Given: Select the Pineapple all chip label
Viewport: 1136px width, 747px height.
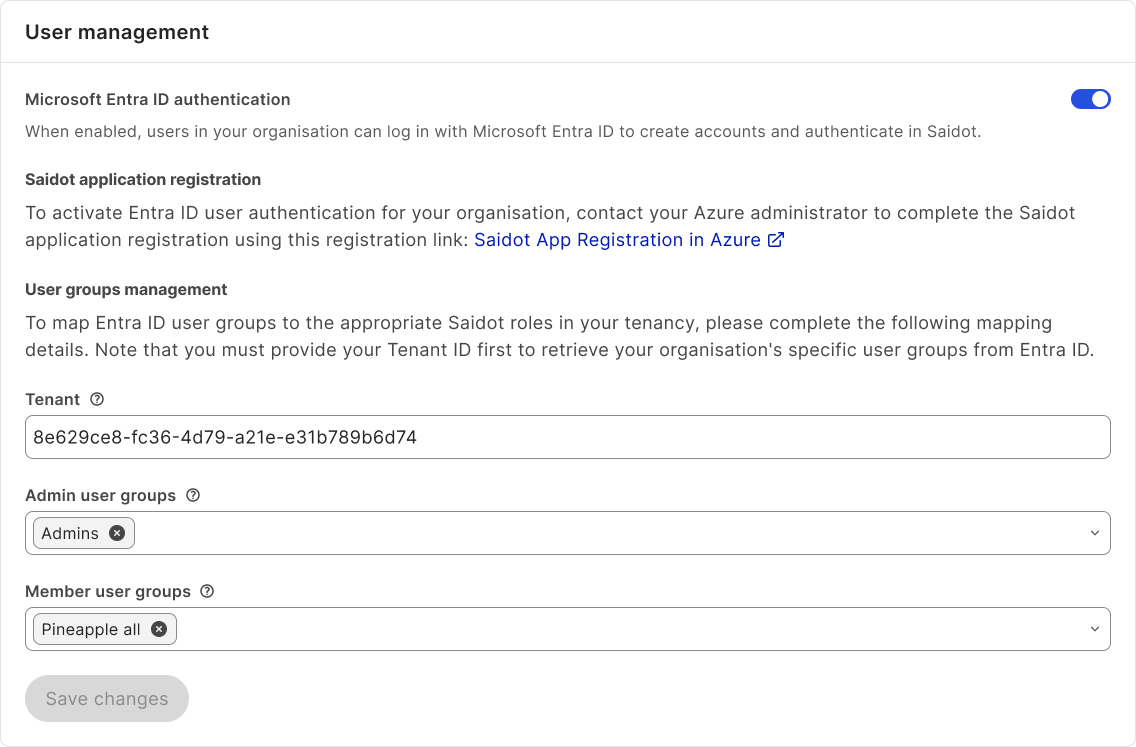Looking at the screenshot, I should pyautogui.click(x=91, y=629).
